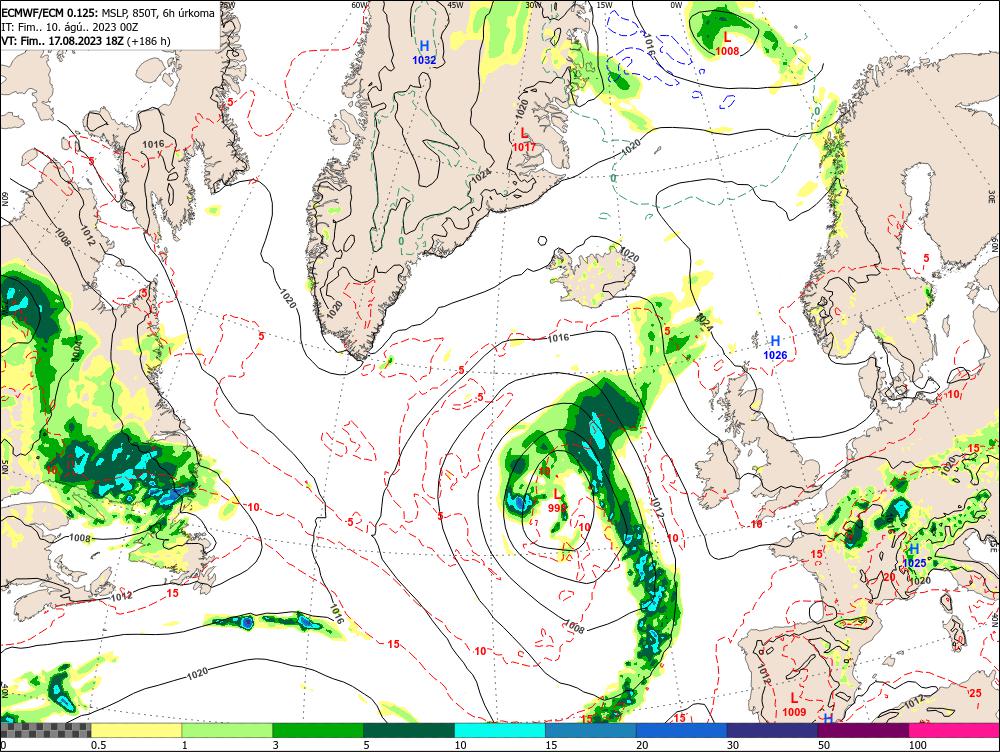The image size is (1000, 752).
Task: Select the pink 100+ mm legend swatch
Action: 954,730
